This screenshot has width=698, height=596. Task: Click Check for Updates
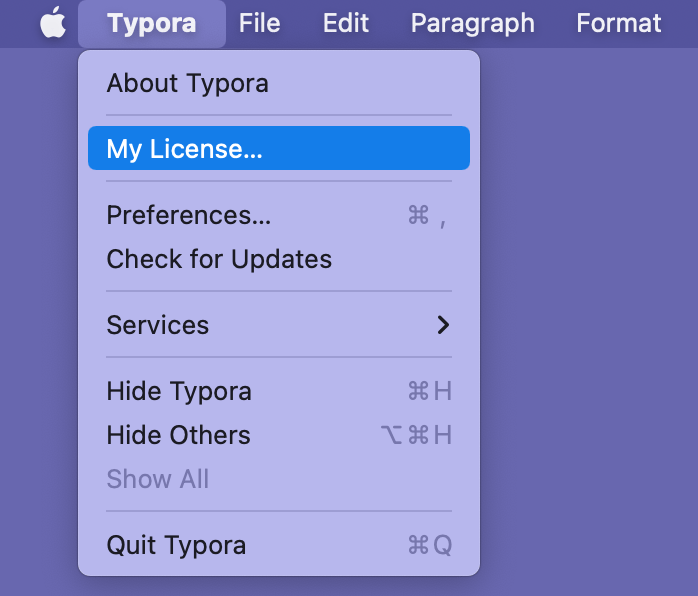219,259
